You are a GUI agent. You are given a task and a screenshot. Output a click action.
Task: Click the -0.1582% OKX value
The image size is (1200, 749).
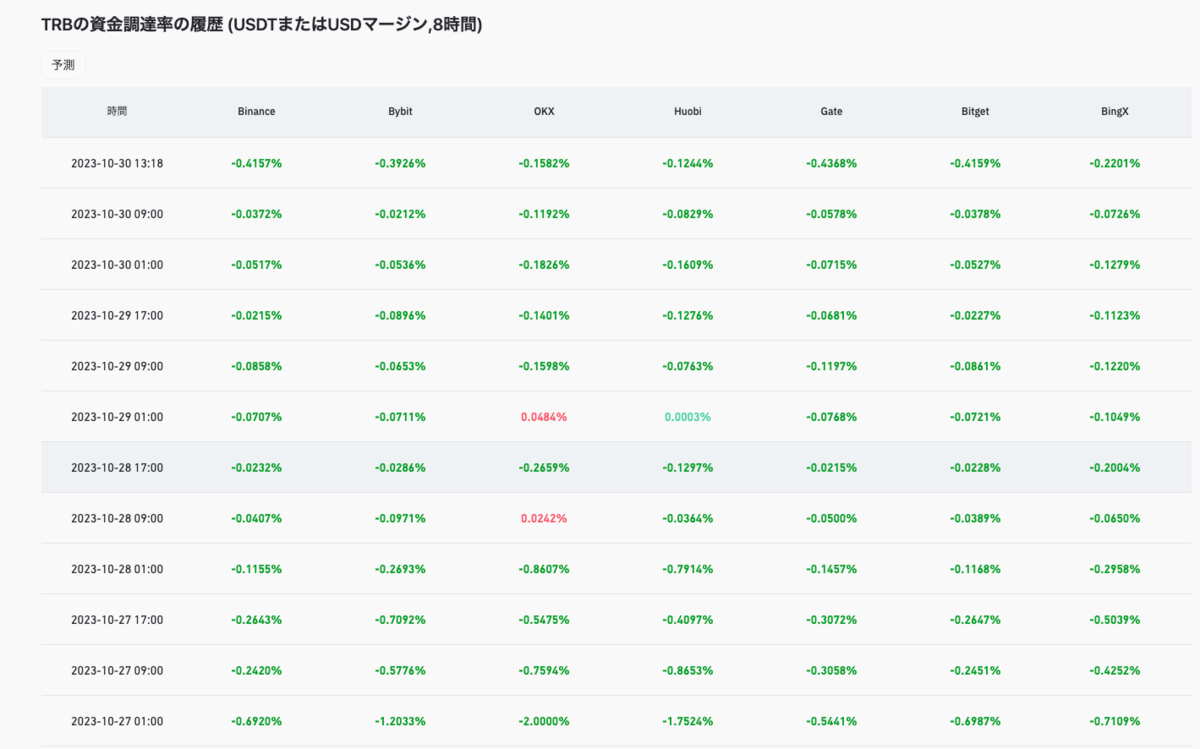(x=544, y=163)
